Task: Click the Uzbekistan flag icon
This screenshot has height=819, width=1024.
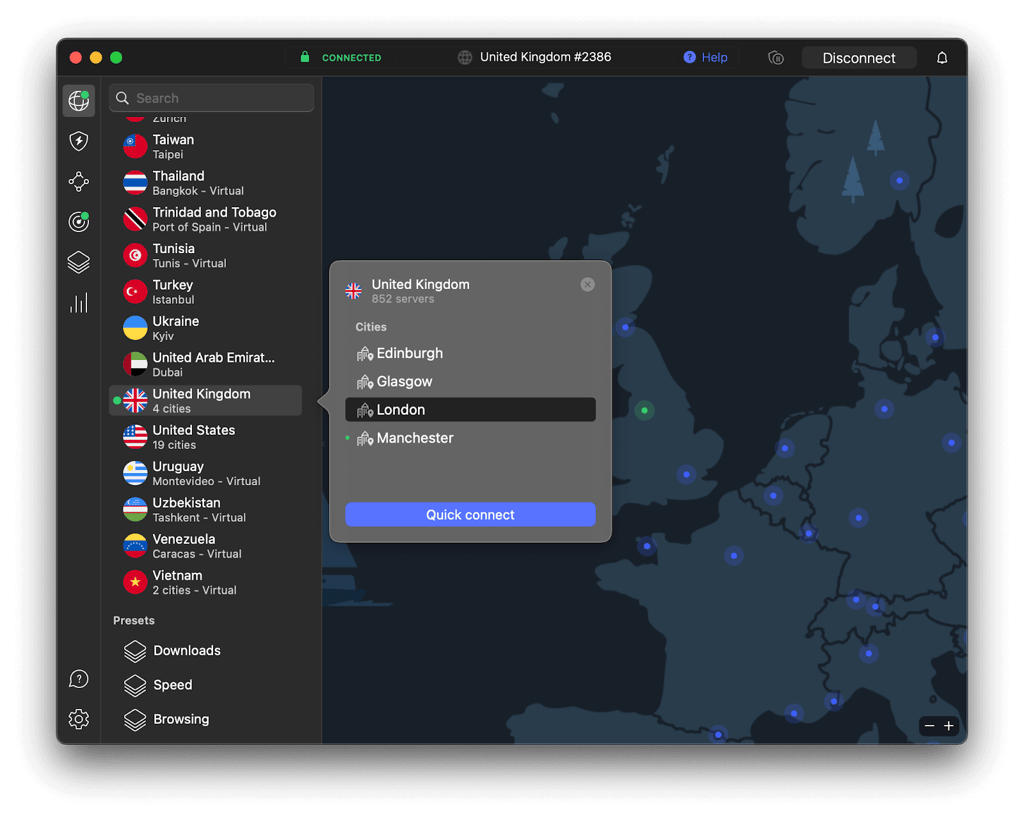Action: tap(135, 509)
